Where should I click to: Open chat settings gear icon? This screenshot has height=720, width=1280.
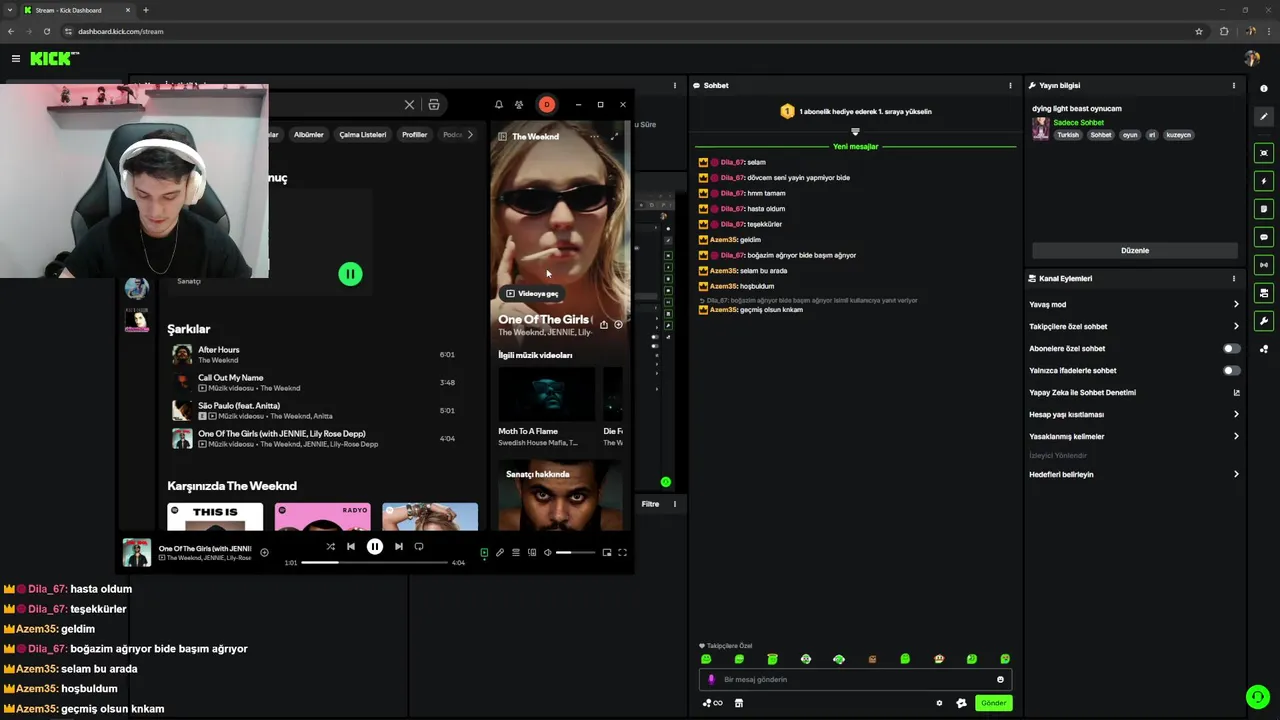pyautogui.click(x=939, y=703)
